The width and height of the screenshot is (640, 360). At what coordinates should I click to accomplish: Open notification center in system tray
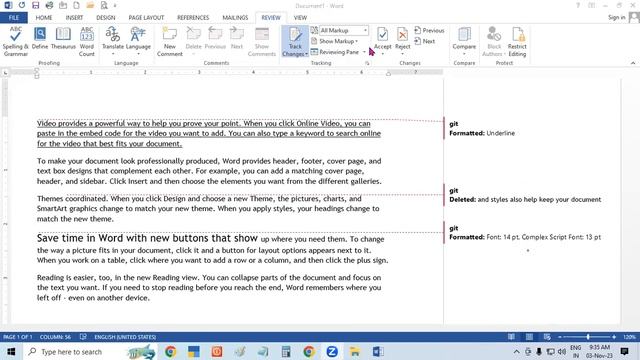click(x=624, y=351)
